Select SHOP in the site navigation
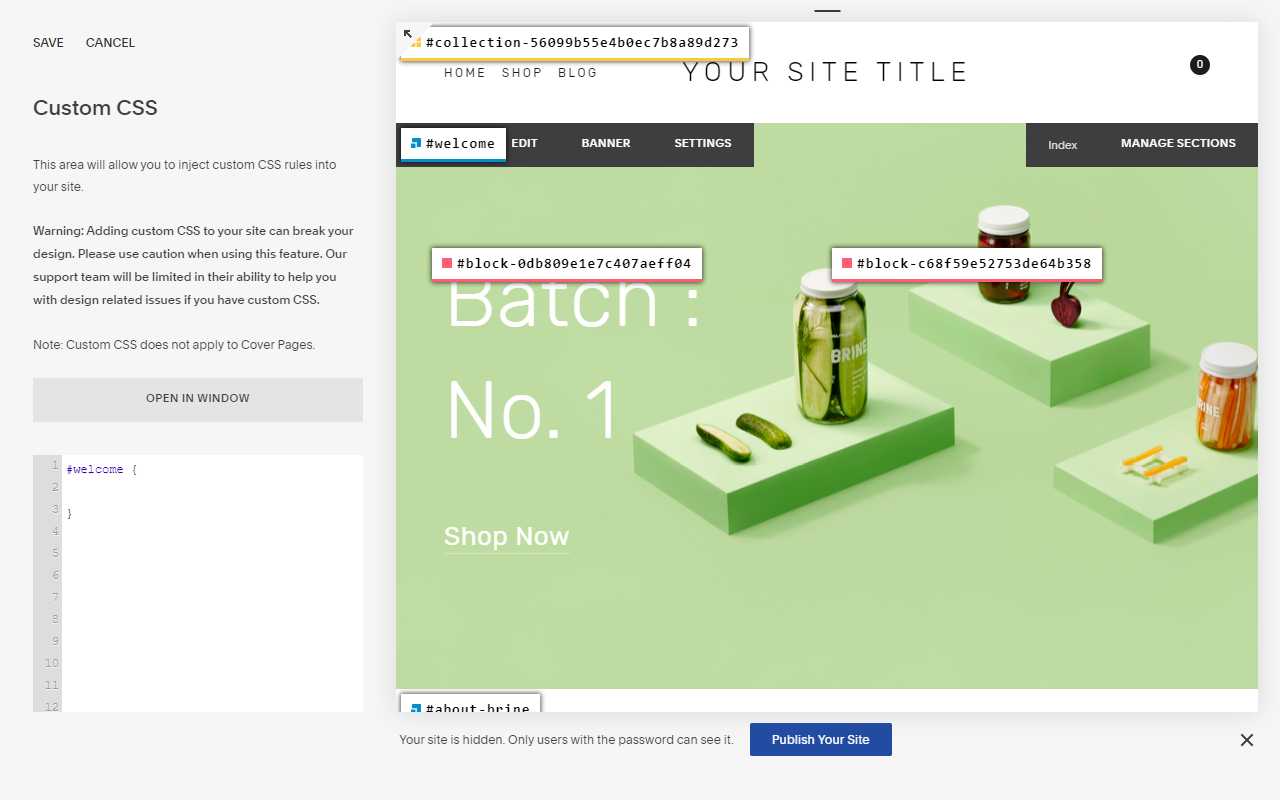The height and width of the screenshot is (800, 1280). tap(521, 72)
